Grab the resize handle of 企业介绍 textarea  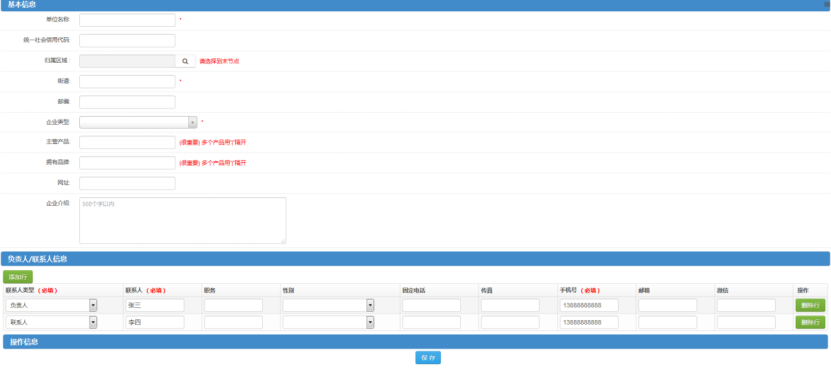click(283, 241)
